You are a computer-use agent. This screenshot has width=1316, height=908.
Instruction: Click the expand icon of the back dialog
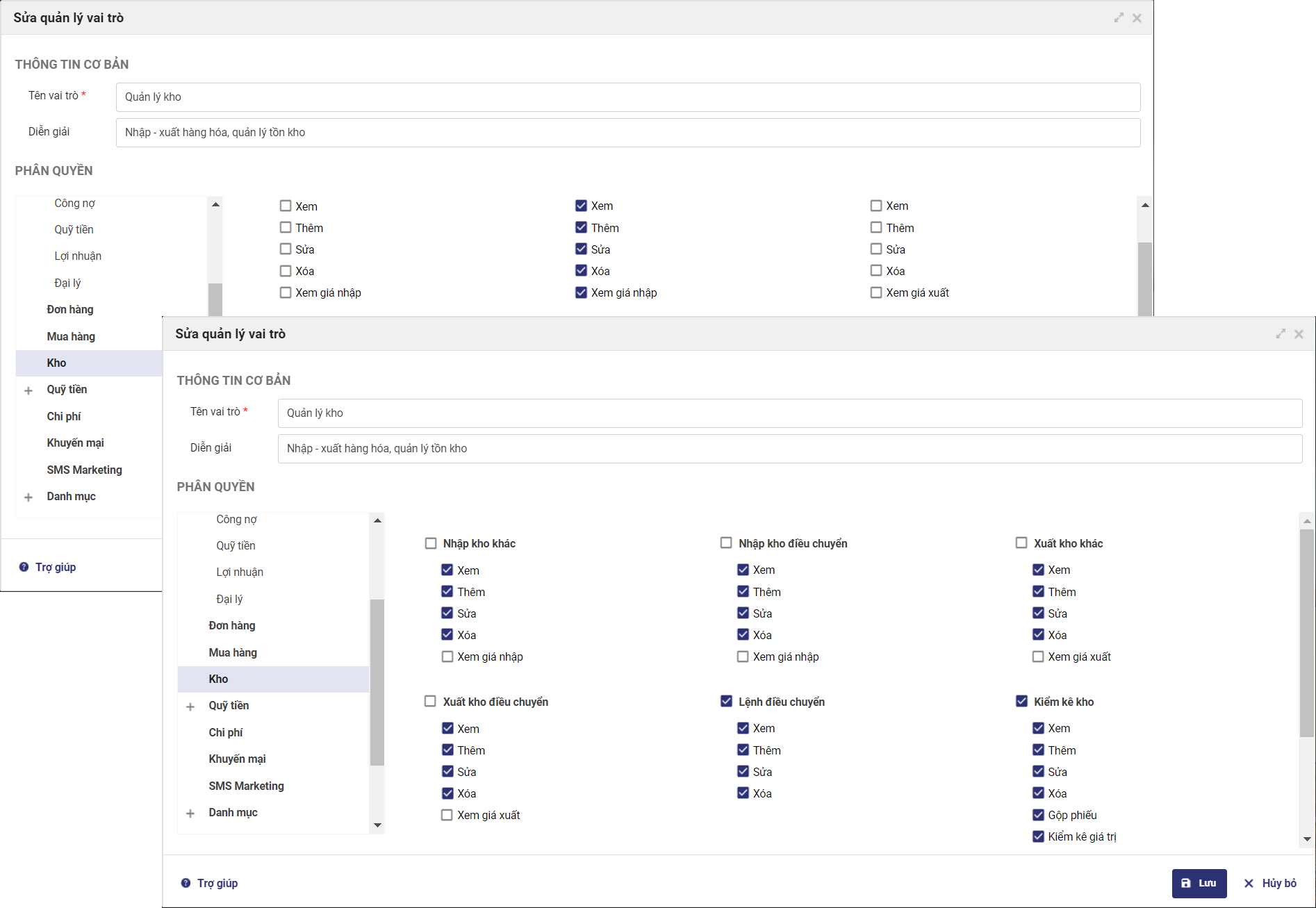(x=1119, y=18)
